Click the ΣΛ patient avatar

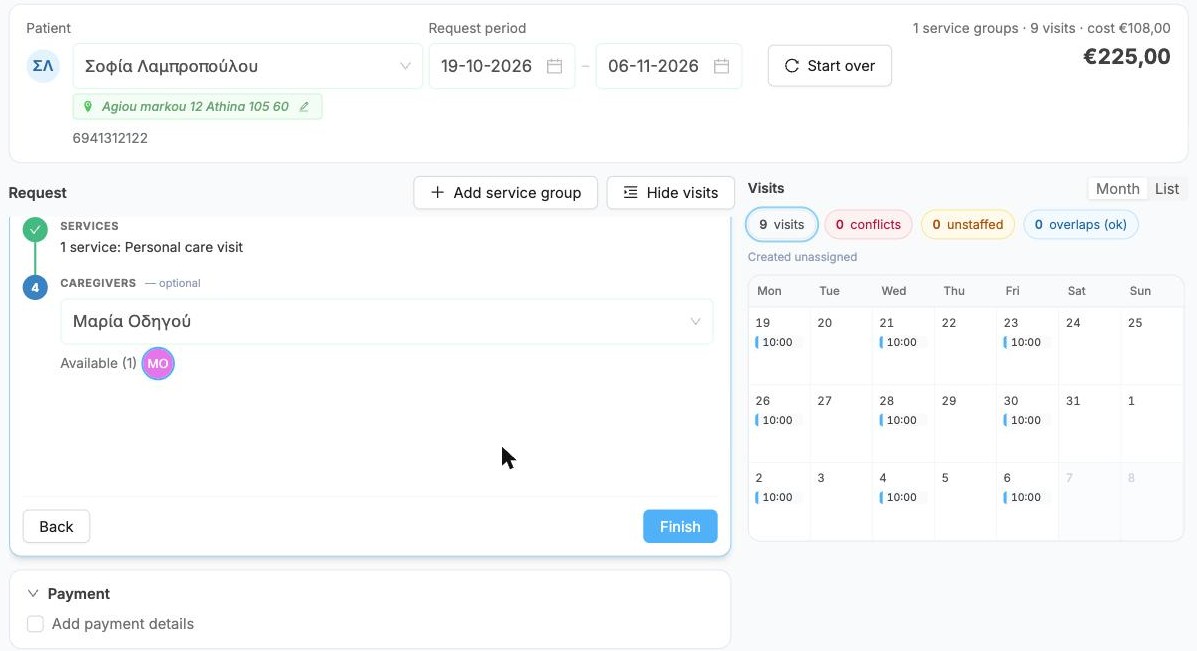click(43, 66)
